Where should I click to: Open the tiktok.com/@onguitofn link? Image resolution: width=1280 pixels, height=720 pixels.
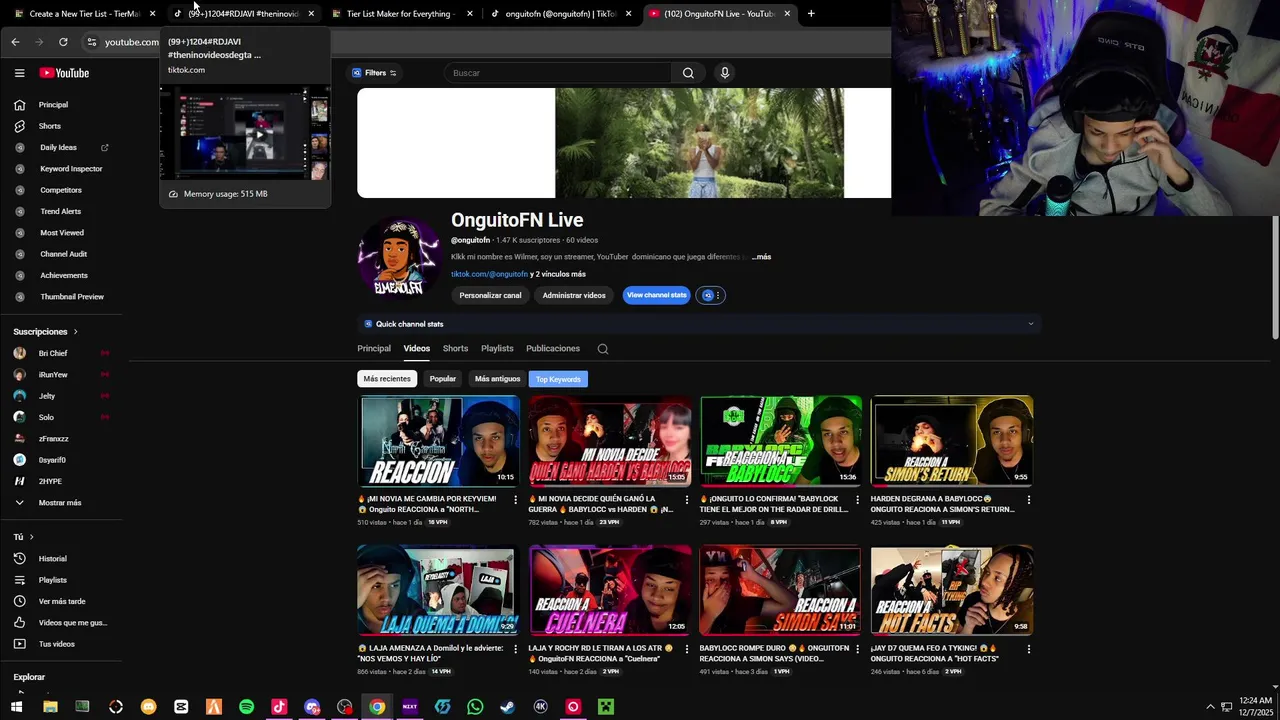coord(489,274)
